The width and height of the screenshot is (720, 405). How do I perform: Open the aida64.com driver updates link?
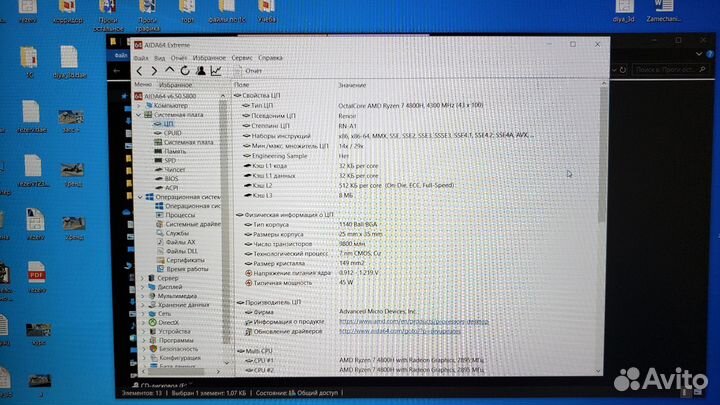[x=400, y=332]
